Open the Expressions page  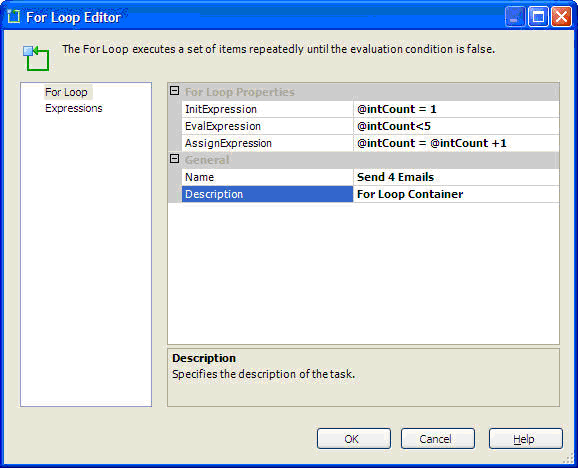(74, 108)
